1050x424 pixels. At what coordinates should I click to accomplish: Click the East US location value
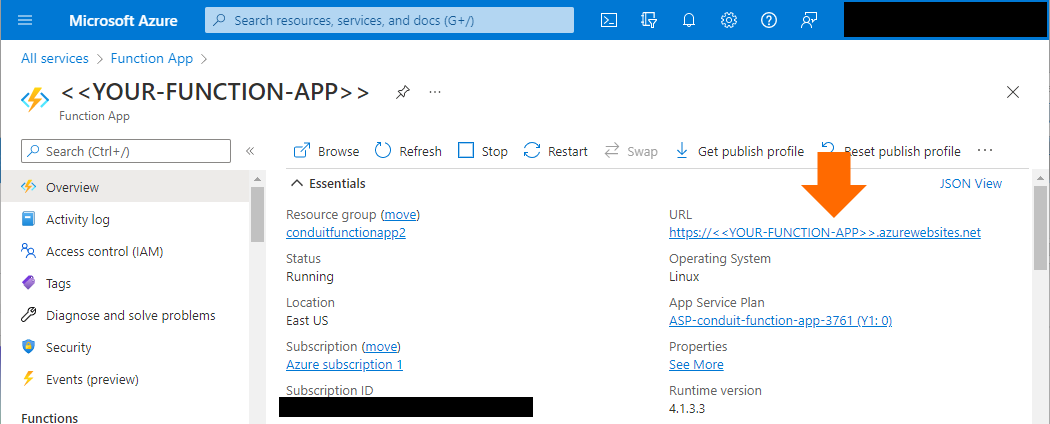point(307,321)
